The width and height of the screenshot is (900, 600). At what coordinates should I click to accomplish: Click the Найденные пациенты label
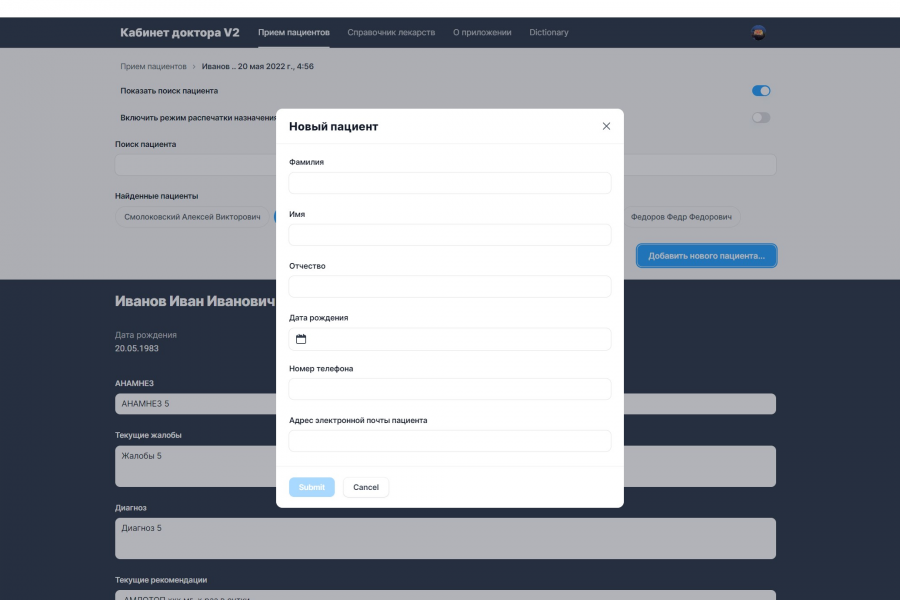tap(157, 196)
